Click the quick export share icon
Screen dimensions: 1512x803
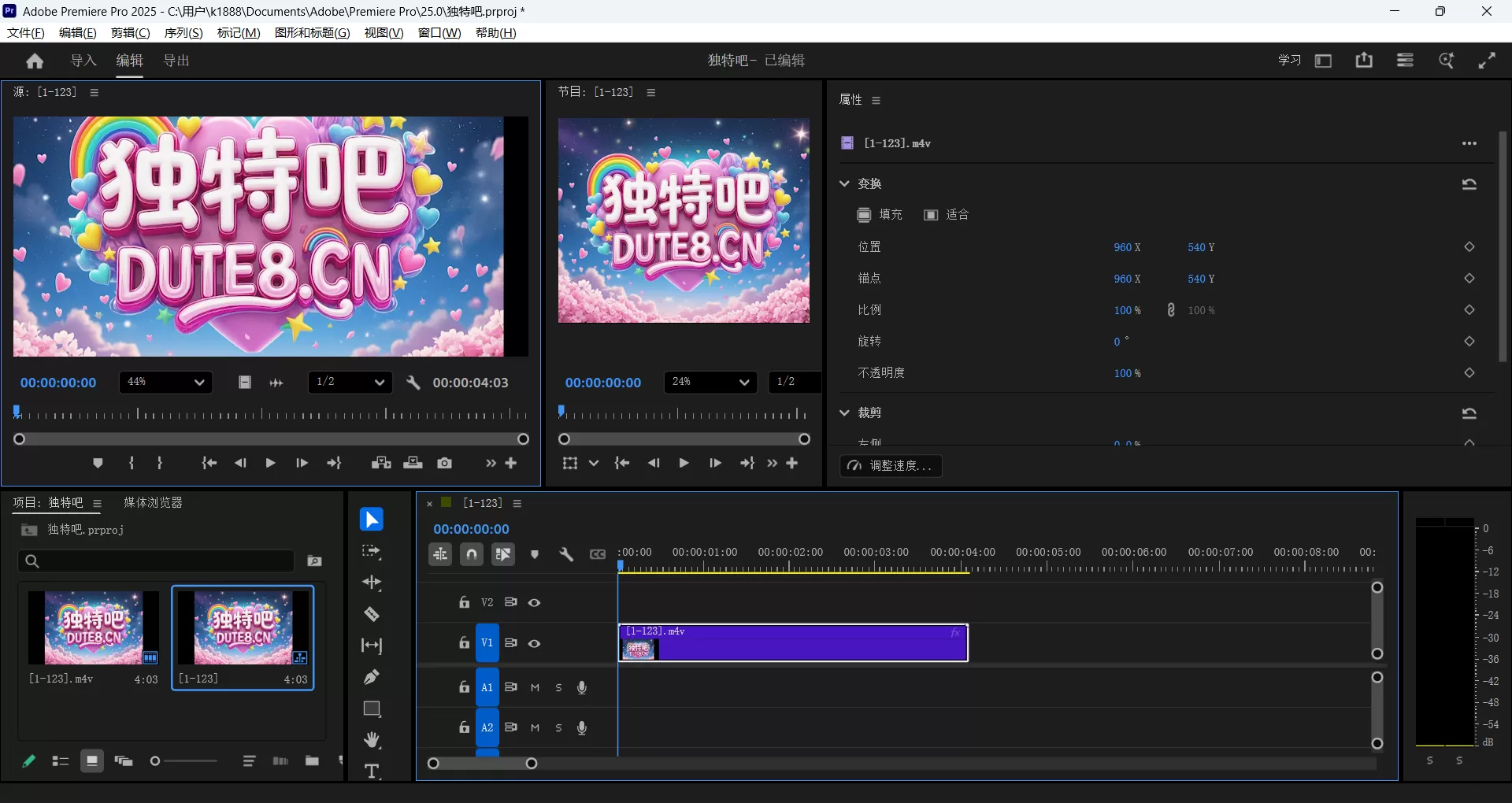point(1364,61)
